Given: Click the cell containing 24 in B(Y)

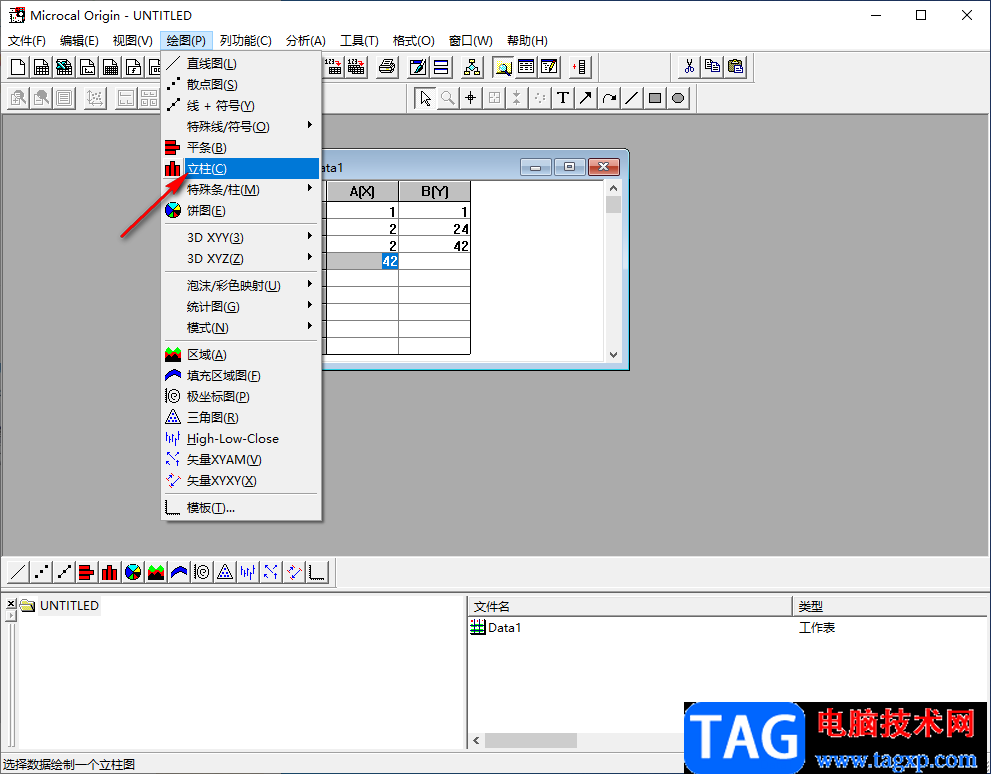Looking at the screenshot, I should pos(434,229).
